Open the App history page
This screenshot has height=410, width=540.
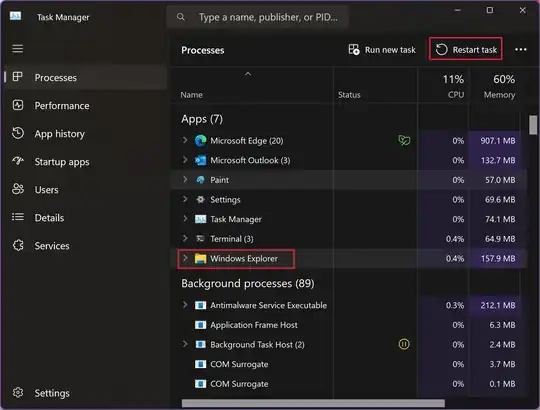[85, 134]
